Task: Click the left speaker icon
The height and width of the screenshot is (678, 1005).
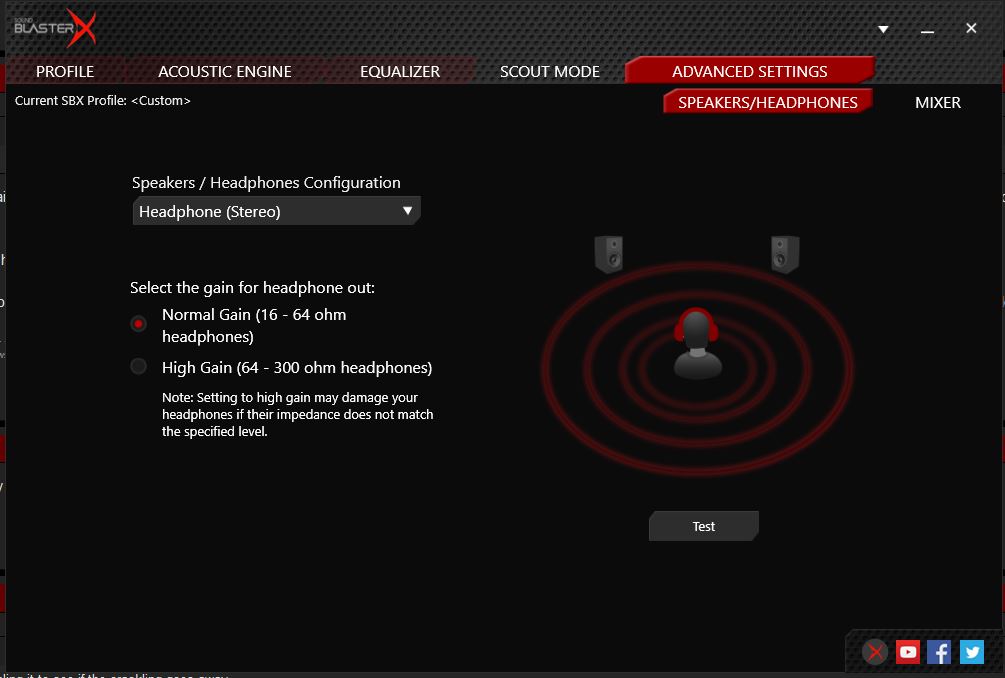Action: click(609, 254)
